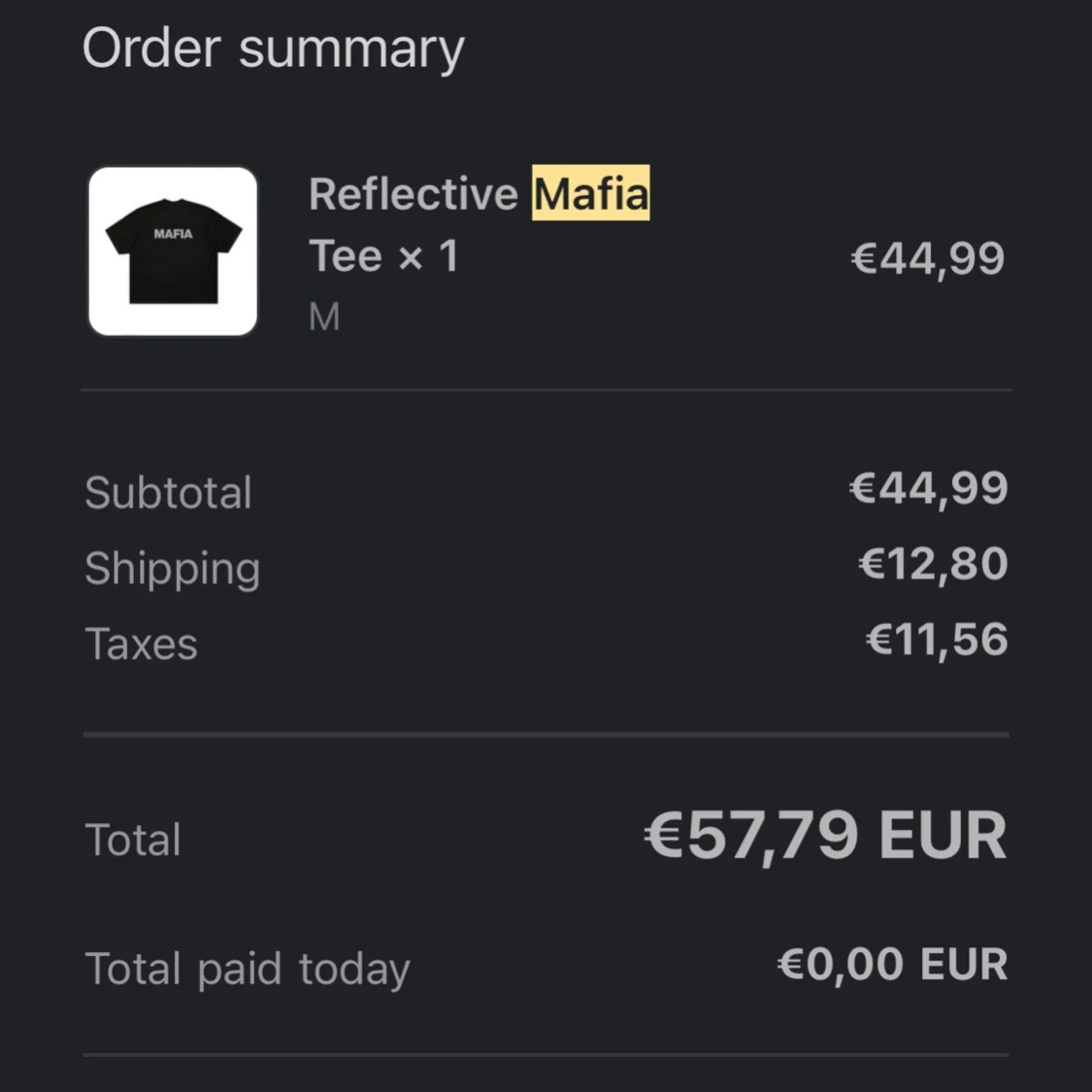Click the Taxes amount €11,56
1092x1092 pixels.
(x=937, y=640)
